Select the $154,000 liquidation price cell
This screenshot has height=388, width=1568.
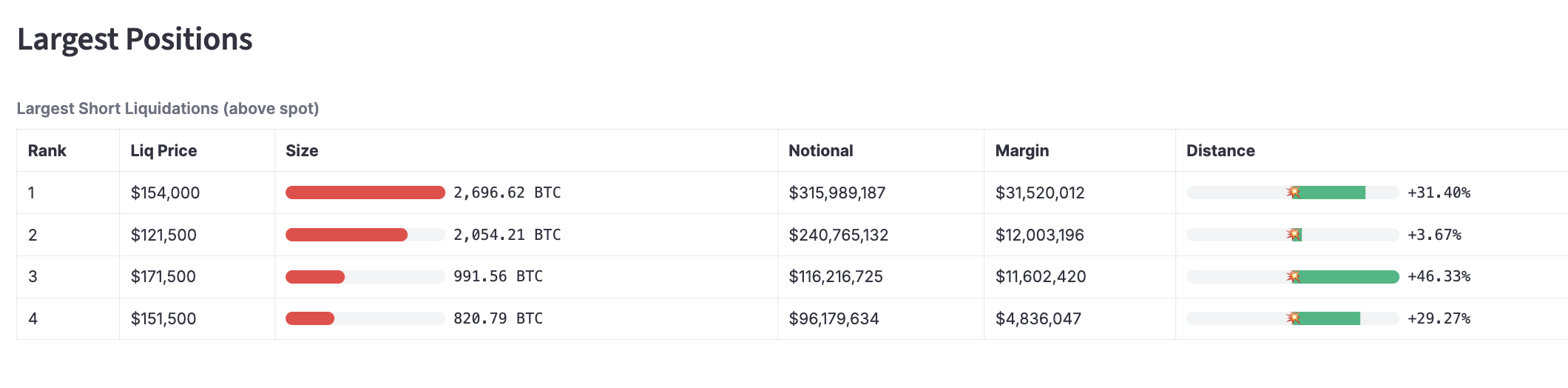point(165,193)
